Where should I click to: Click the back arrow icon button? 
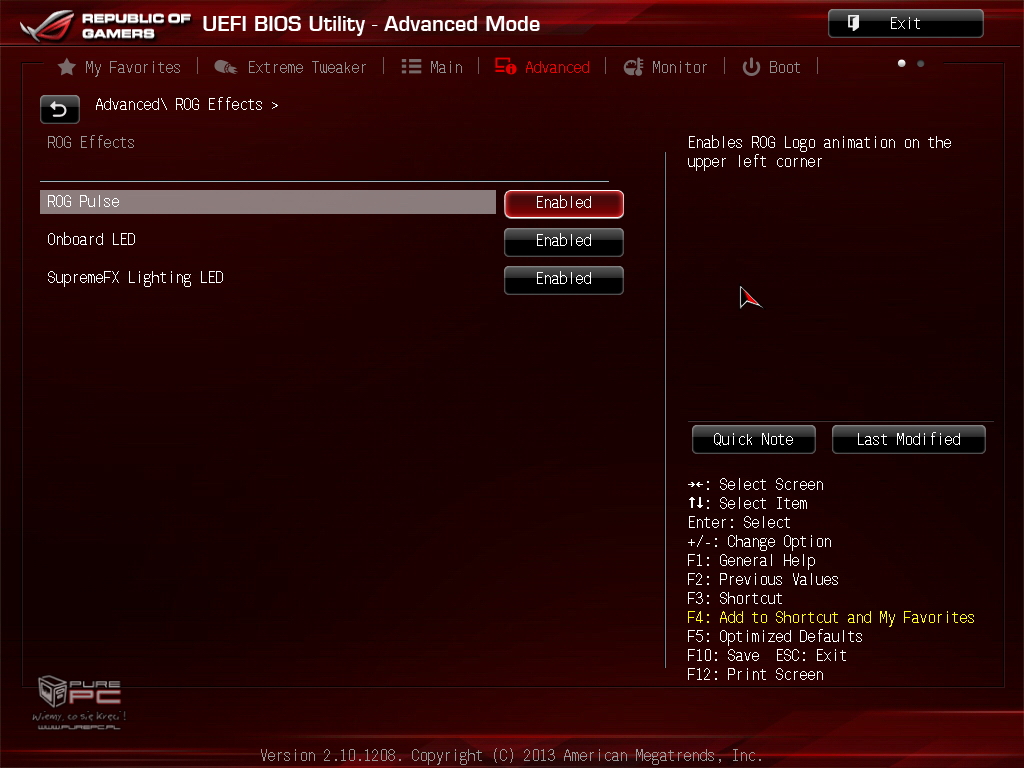[x=59, y=109]
